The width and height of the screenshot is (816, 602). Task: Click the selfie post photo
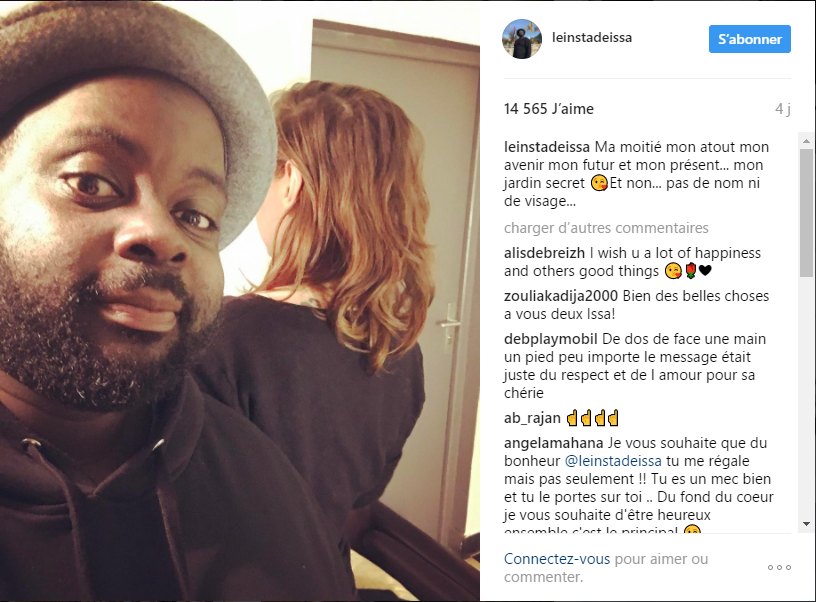[x=240, y=301]
